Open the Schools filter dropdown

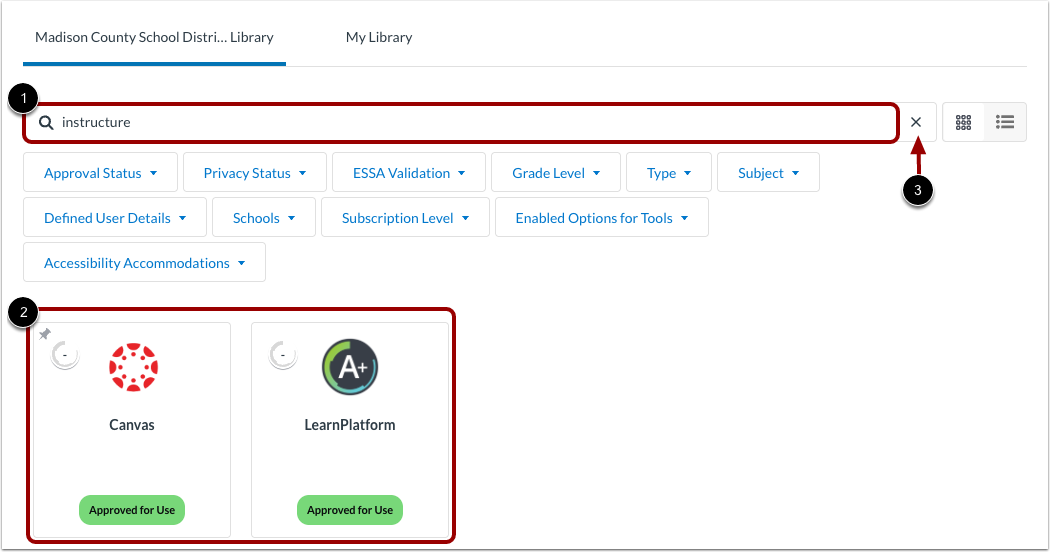[x=264, y=218]
